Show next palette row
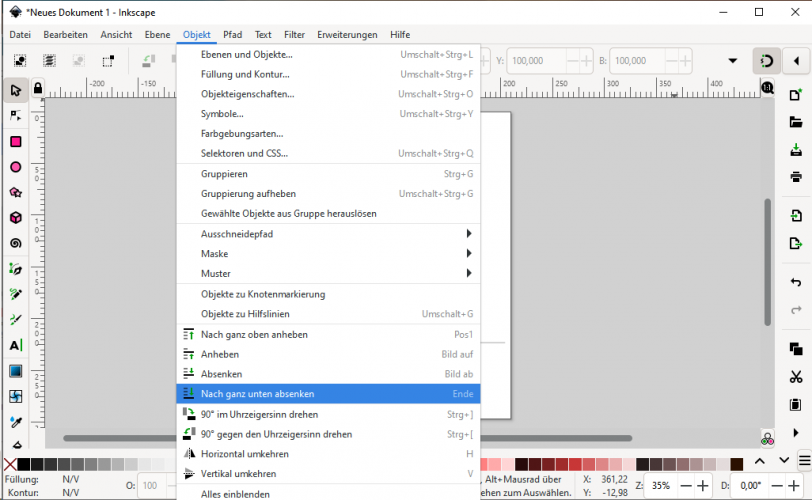The width and height of the screenshot is (812, 500). click(784, 460)
